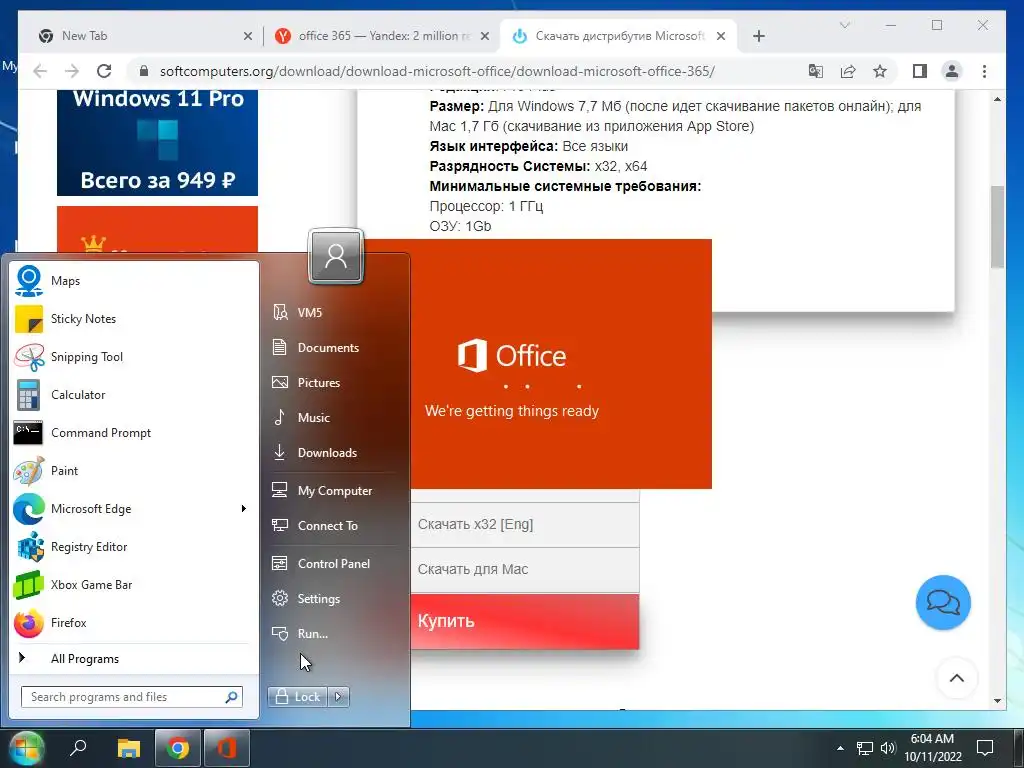Open the Run... dialog
The image size is (1024, 768).
(x=334, y=633)
